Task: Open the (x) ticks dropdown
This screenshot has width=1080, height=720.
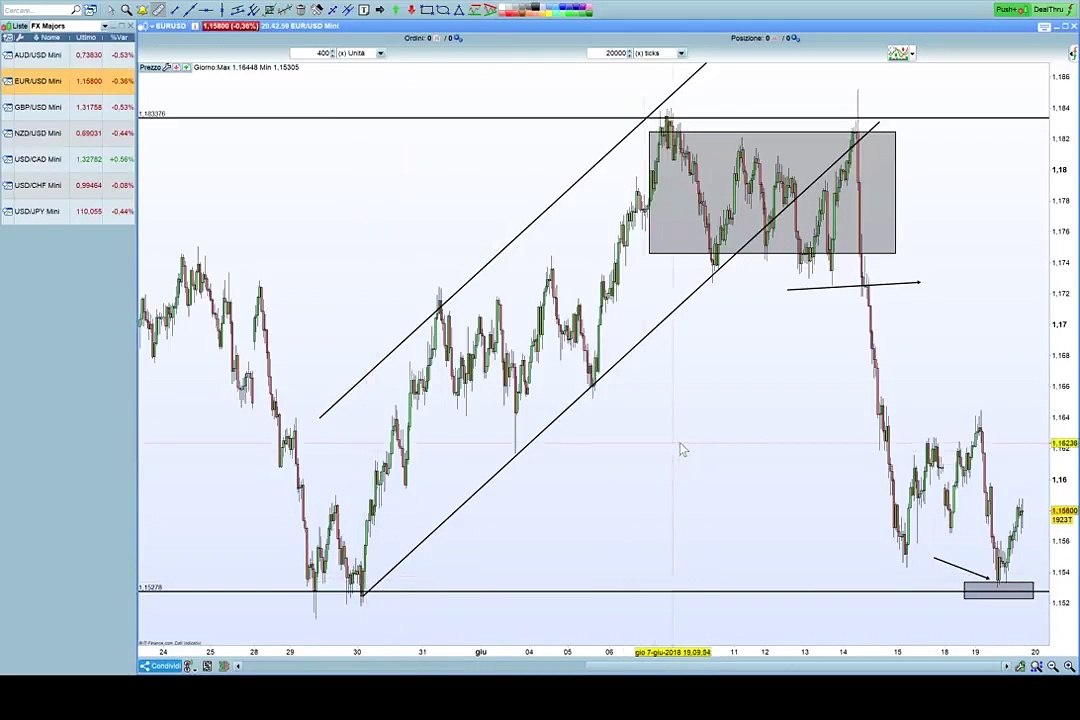Action: click(681, 53)
